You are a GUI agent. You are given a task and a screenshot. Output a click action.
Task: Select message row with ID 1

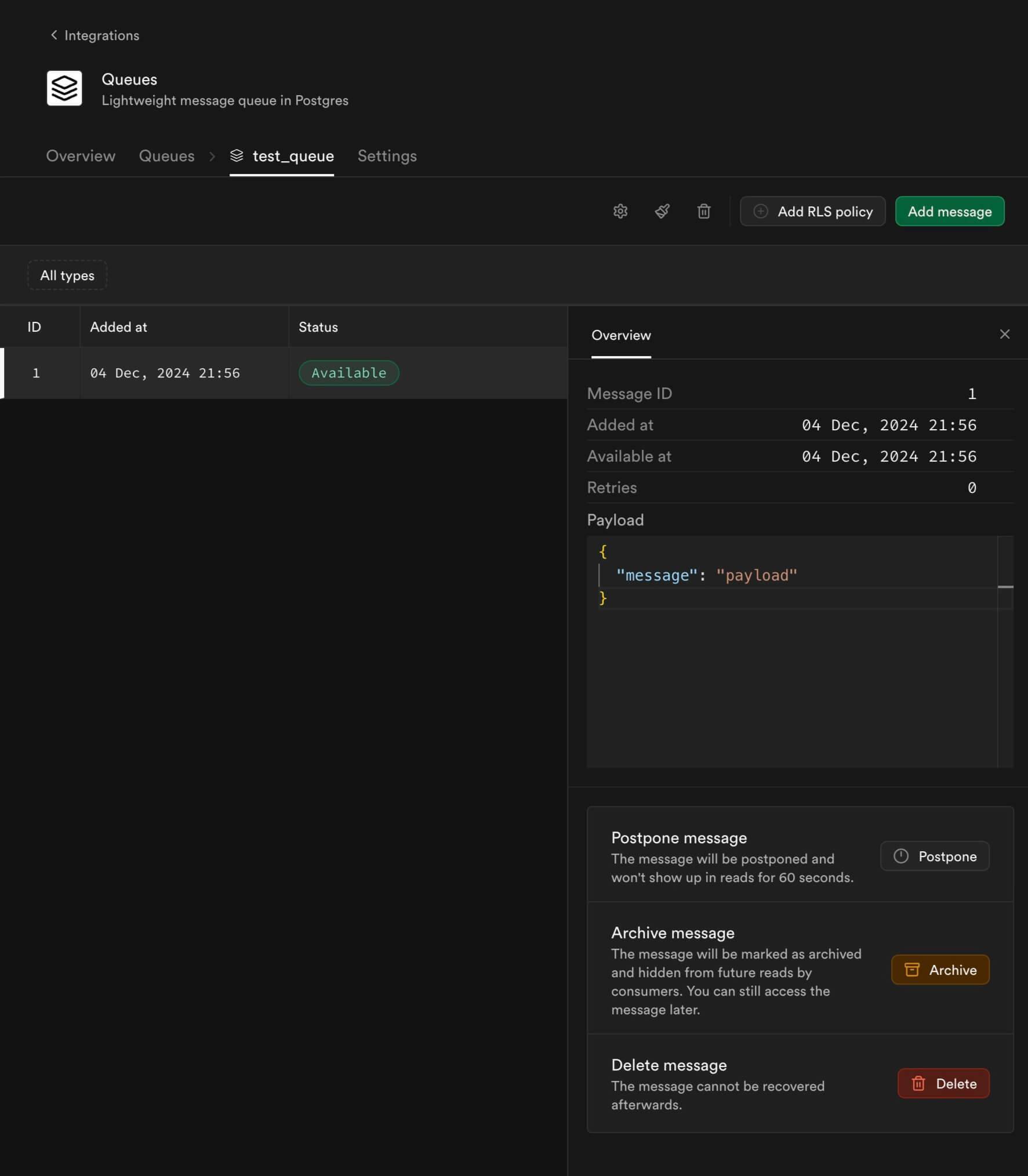[165, 373]
